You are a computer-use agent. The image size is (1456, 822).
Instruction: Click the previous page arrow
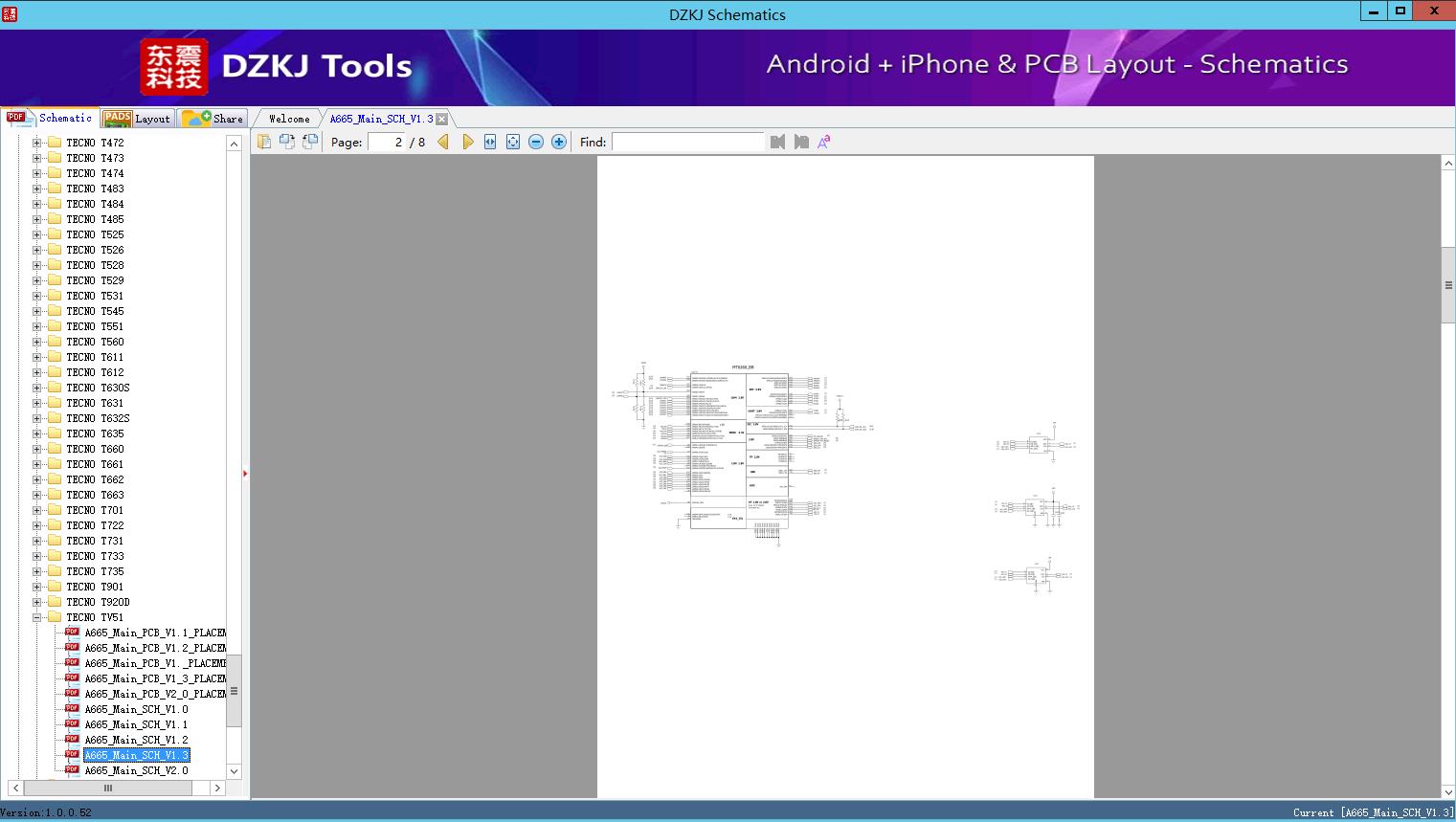click(x=443, y=142)
